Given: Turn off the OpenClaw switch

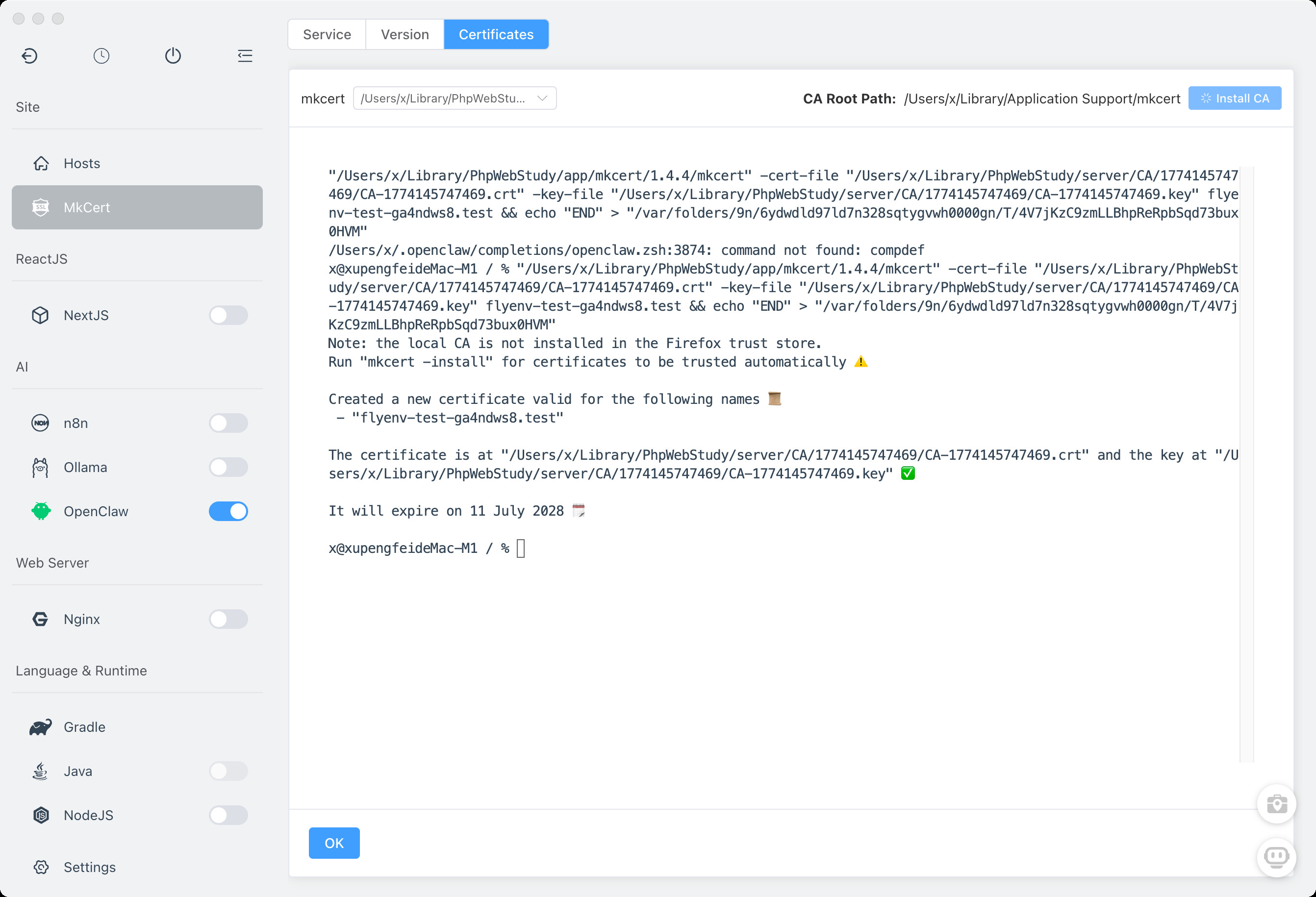Looking at the screenshot, I should (x=228, y=512).
